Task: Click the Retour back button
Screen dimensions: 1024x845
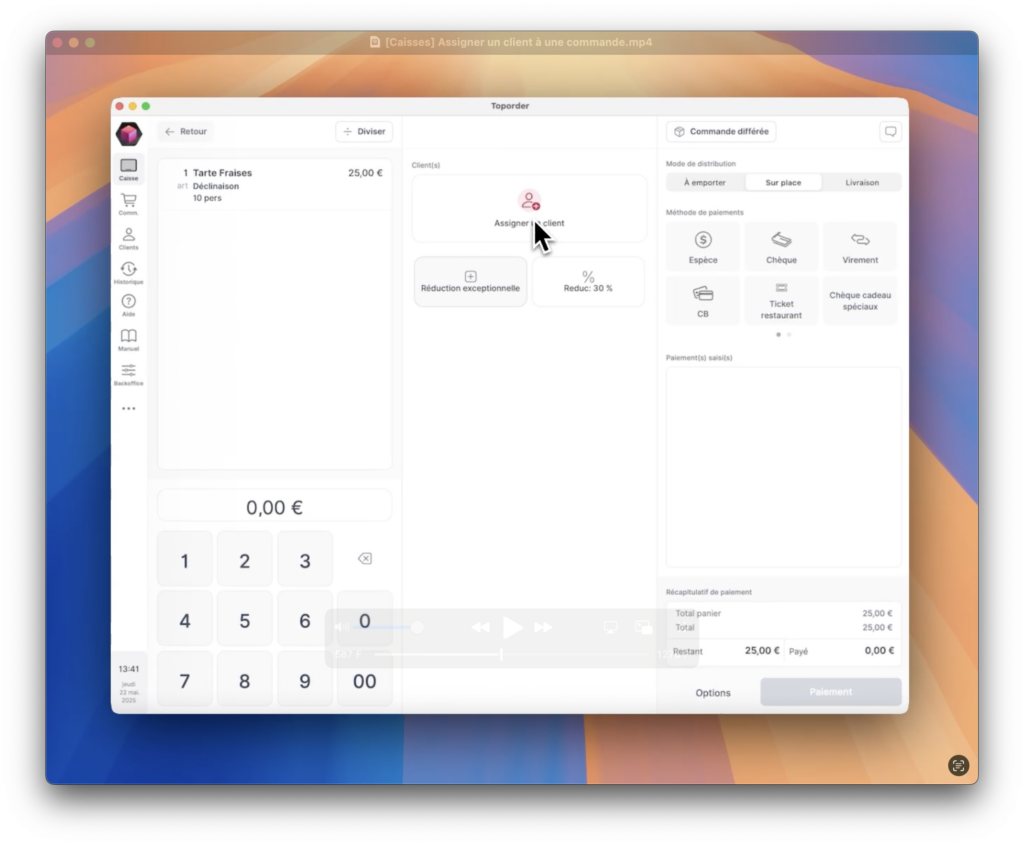Action: [185, 132]
